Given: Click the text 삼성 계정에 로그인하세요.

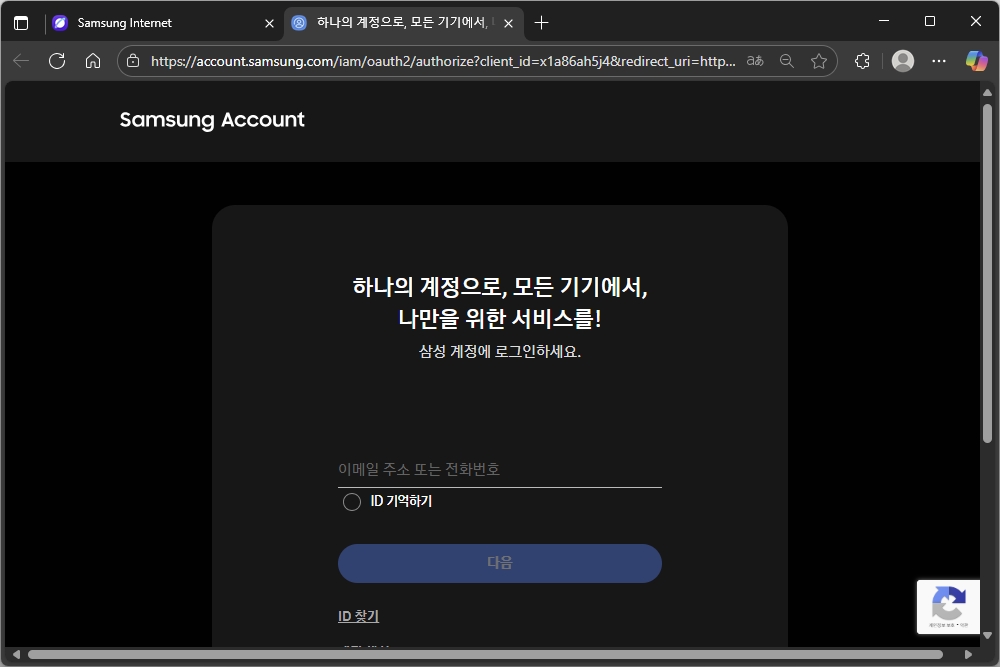Looking at the screenshot, I should point(500,351).
